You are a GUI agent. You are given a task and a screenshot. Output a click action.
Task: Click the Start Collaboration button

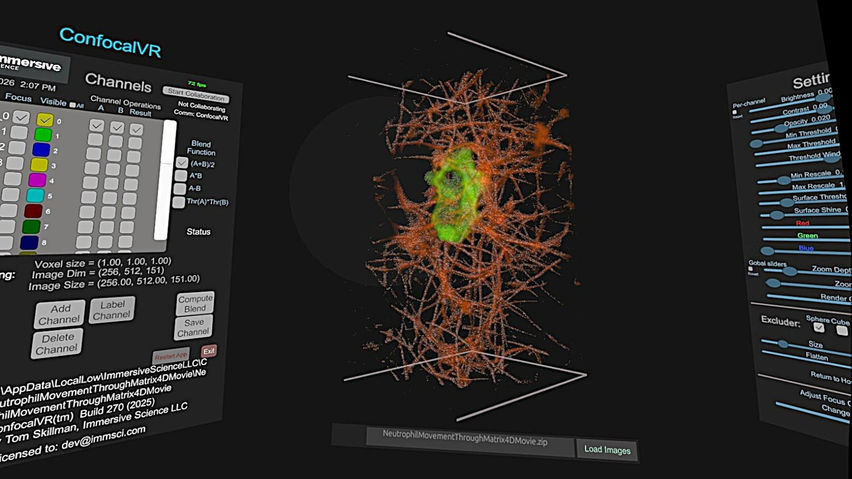196,95
